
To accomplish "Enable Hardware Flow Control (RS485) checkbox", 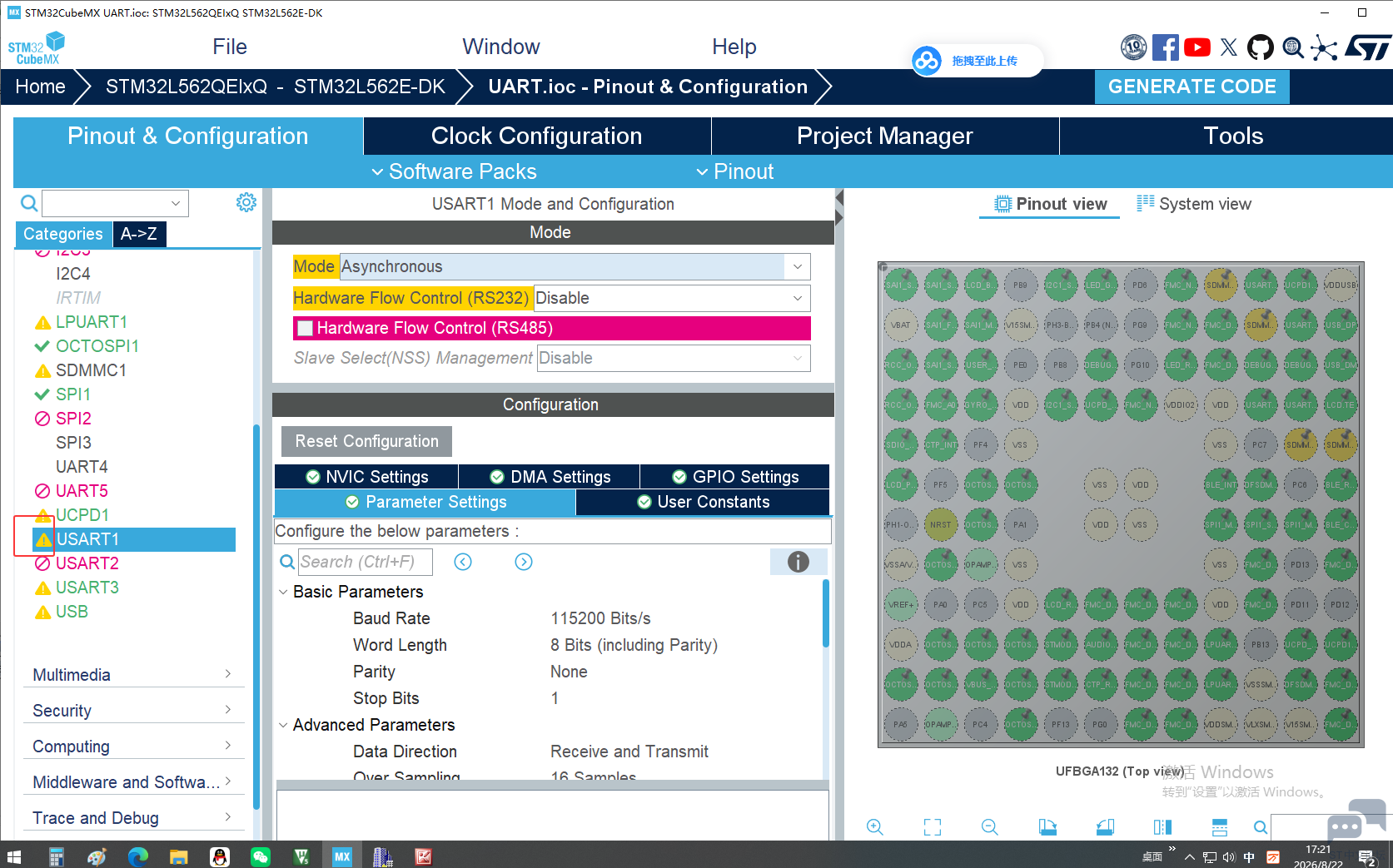I will pos(306,328).
